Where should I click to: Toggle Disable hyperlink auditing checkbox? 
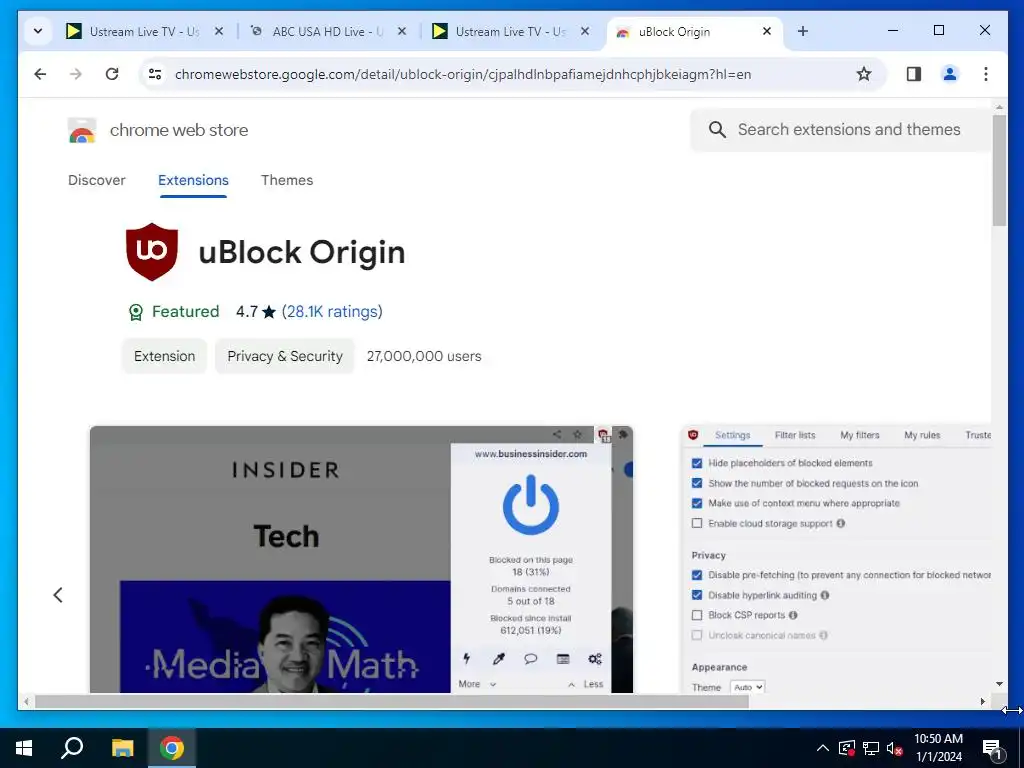click(x=697, y=595)
